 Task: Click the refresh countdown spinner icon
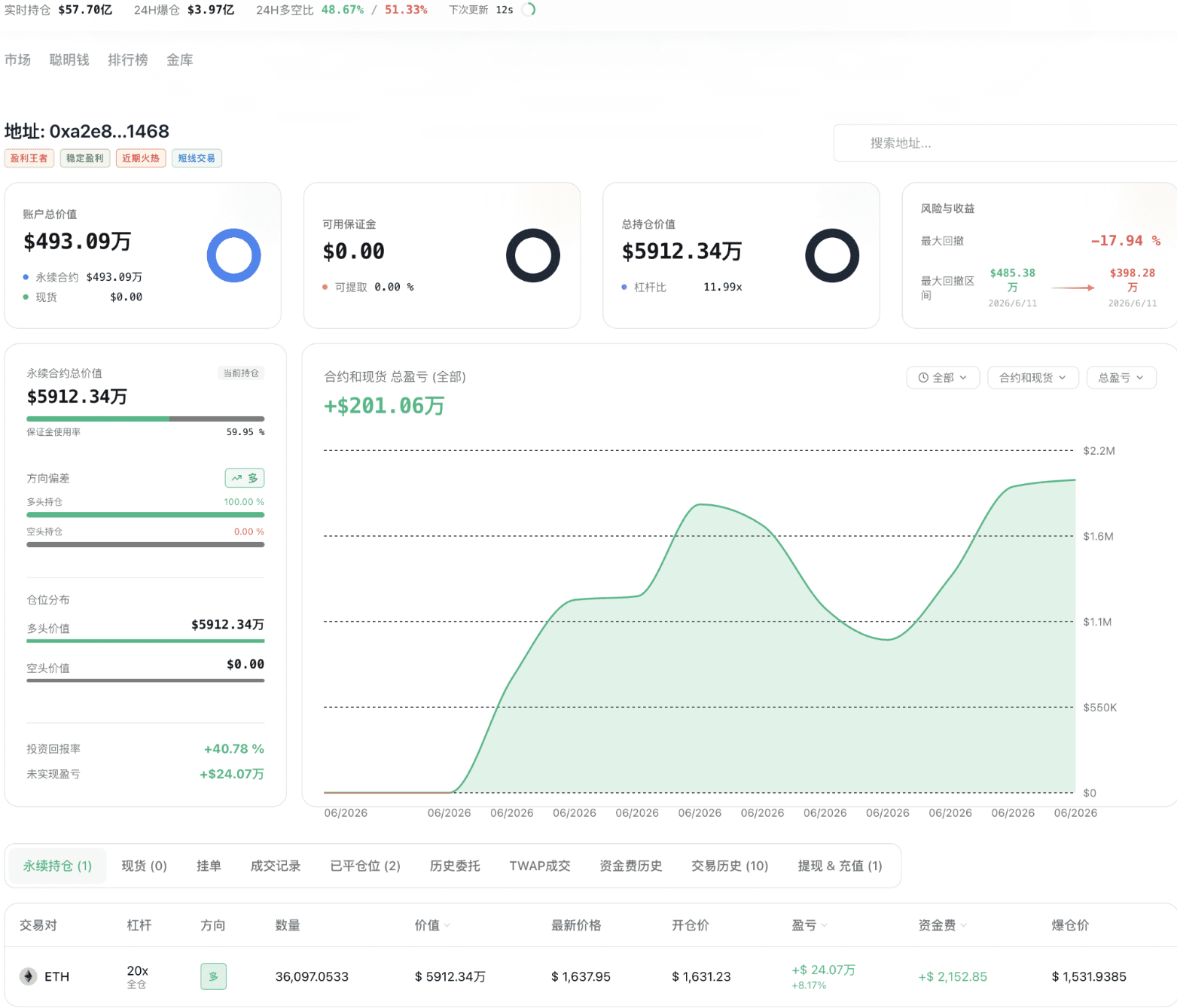[x=529, y=10]
